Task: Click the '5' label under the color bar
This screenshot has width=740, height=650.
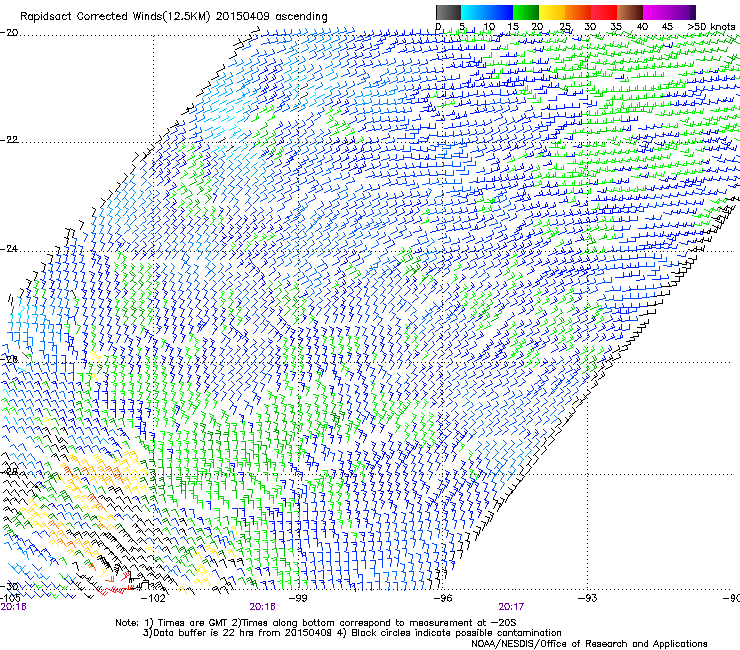Action: pyautogui.click(x=462, y=27)
